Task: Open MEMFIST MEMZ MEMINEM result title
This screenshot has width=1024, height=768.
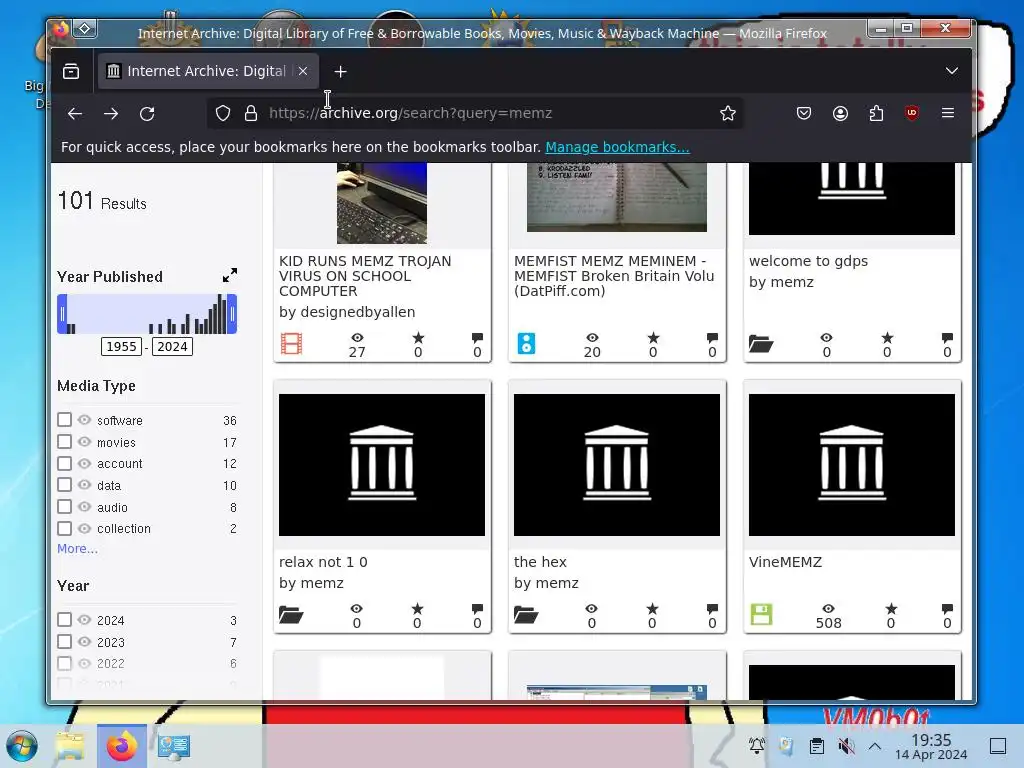Action: coord(614,276)
